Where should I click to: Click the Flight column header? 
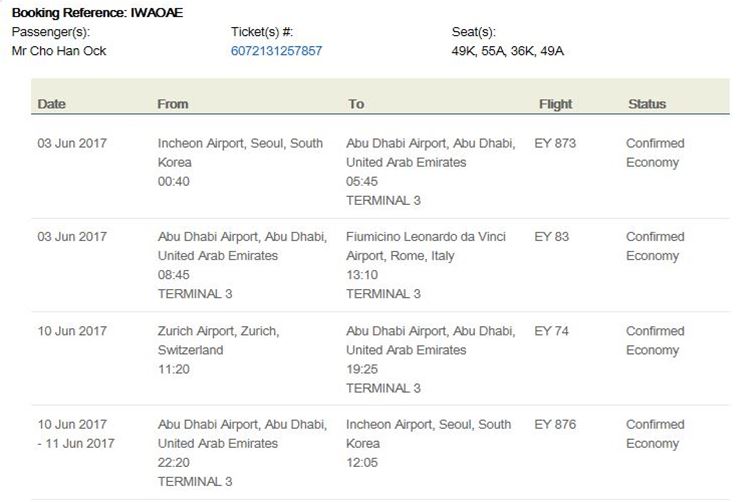(x=555, y=104)
